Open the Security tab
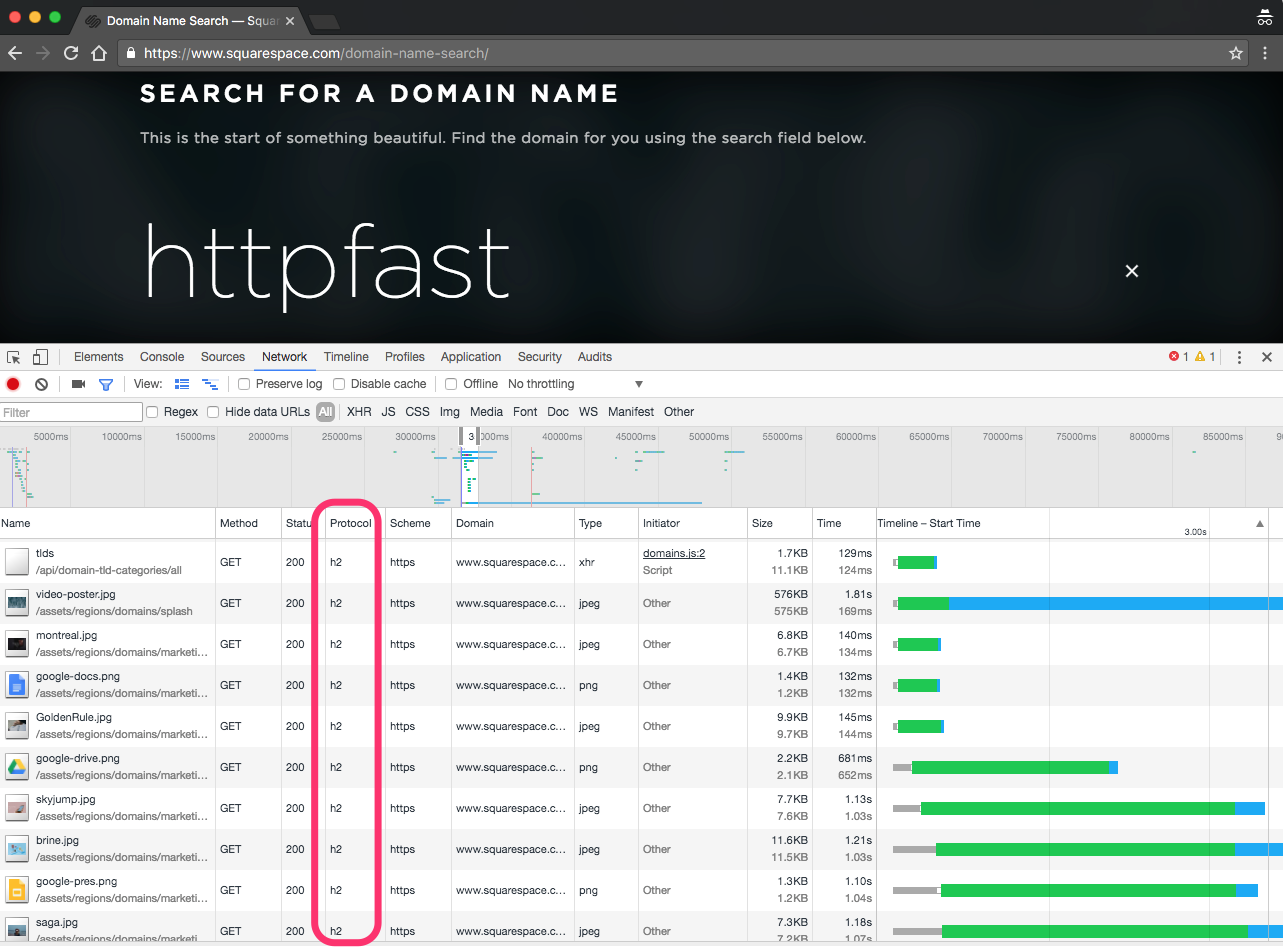Image resolution: width=1283 pixels, height=947 pixels. point(540,357)
